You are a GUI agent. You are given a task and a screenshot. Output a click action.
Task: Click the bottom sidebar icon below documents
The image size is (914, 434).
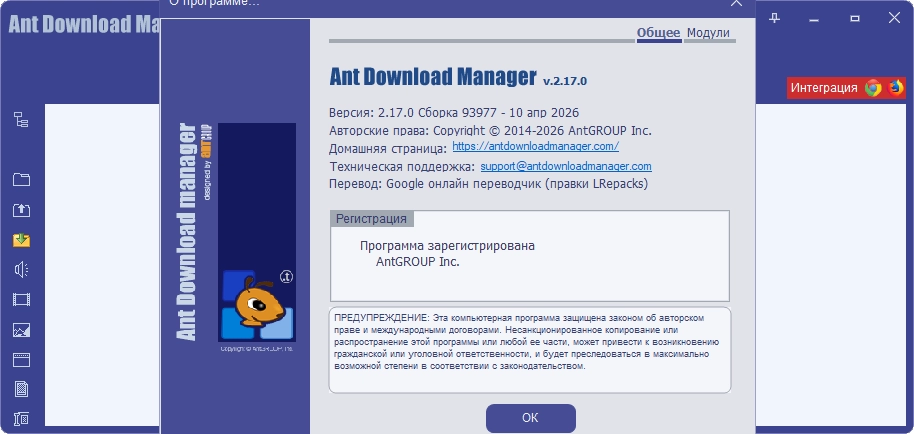tap(22, 418)
